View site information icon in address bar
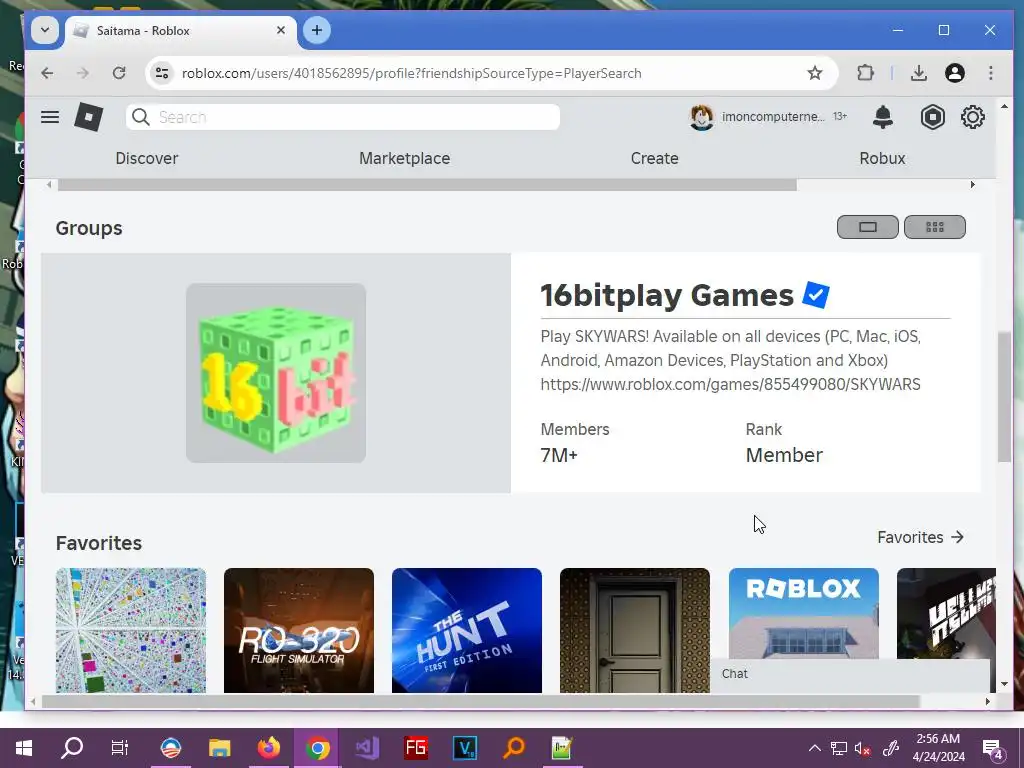 tap(162, 73)
